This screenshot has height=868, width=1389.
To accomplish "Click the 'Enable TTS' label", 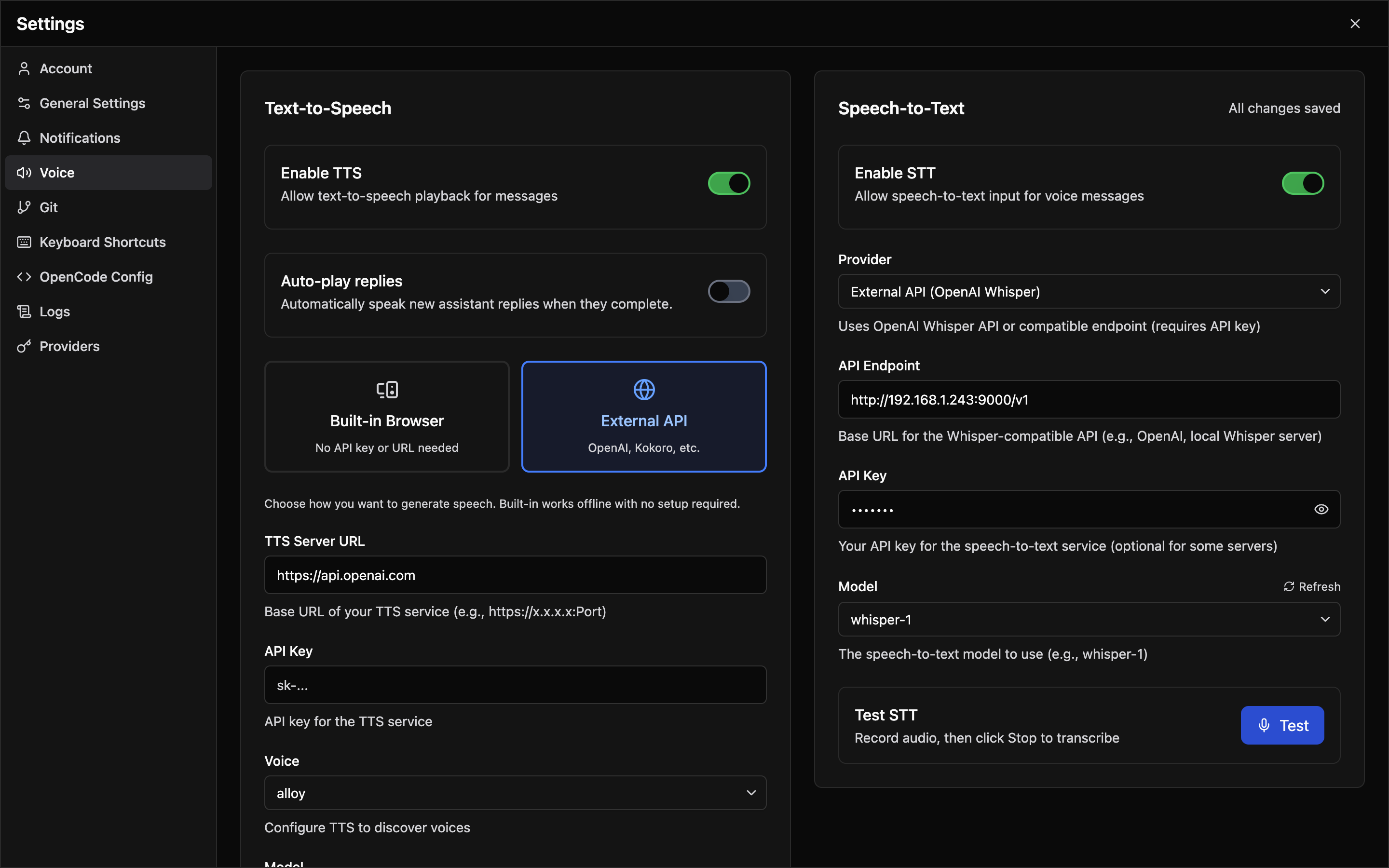I will [321, 173].
